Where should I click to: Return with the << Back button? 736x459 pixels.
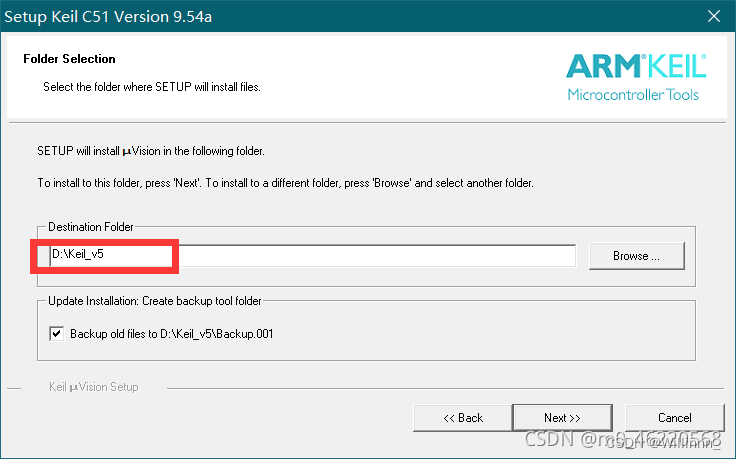tap(463, 418)
